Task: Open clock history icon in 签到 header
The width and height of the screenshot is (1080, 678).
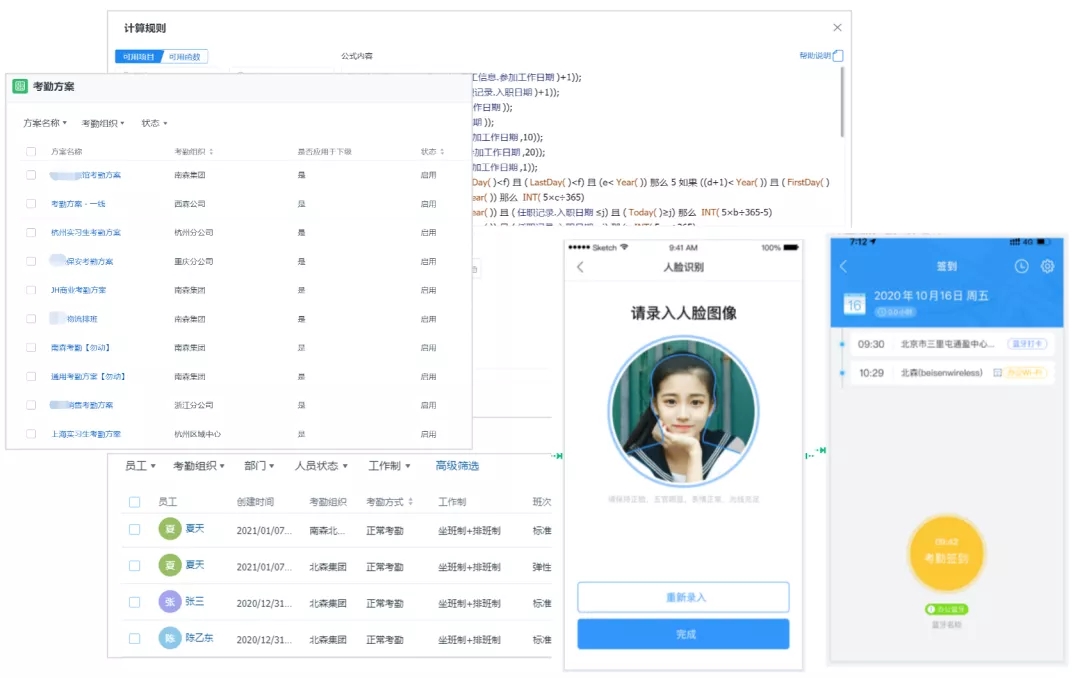Action: [1021, 266]
